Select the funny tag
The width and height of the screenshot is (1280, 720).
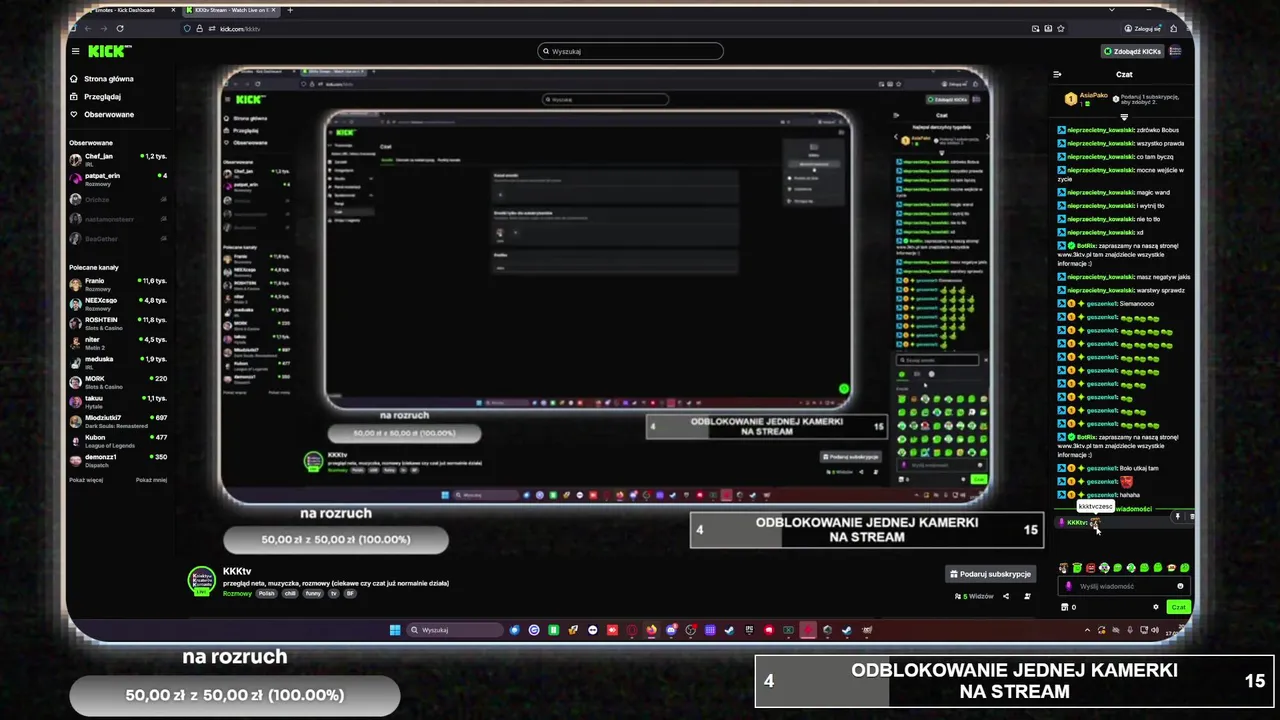click(x=314, y=593)
